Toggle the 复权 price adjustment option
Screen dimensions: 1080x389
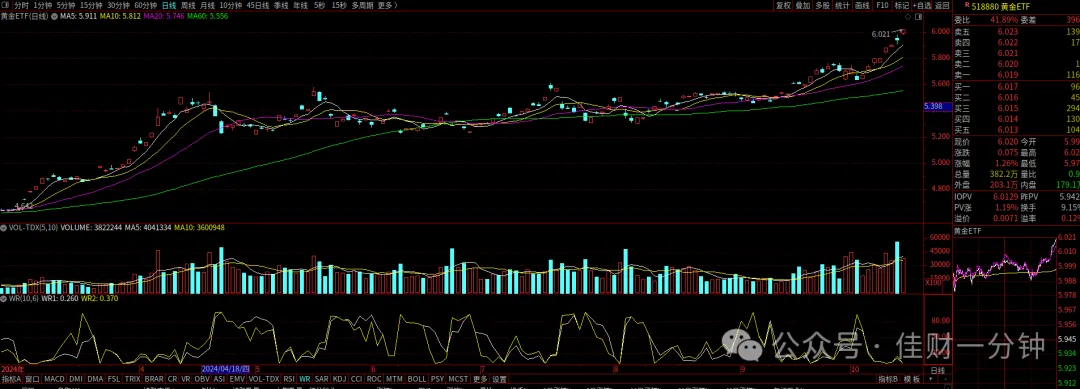click(x=783, y=6)
